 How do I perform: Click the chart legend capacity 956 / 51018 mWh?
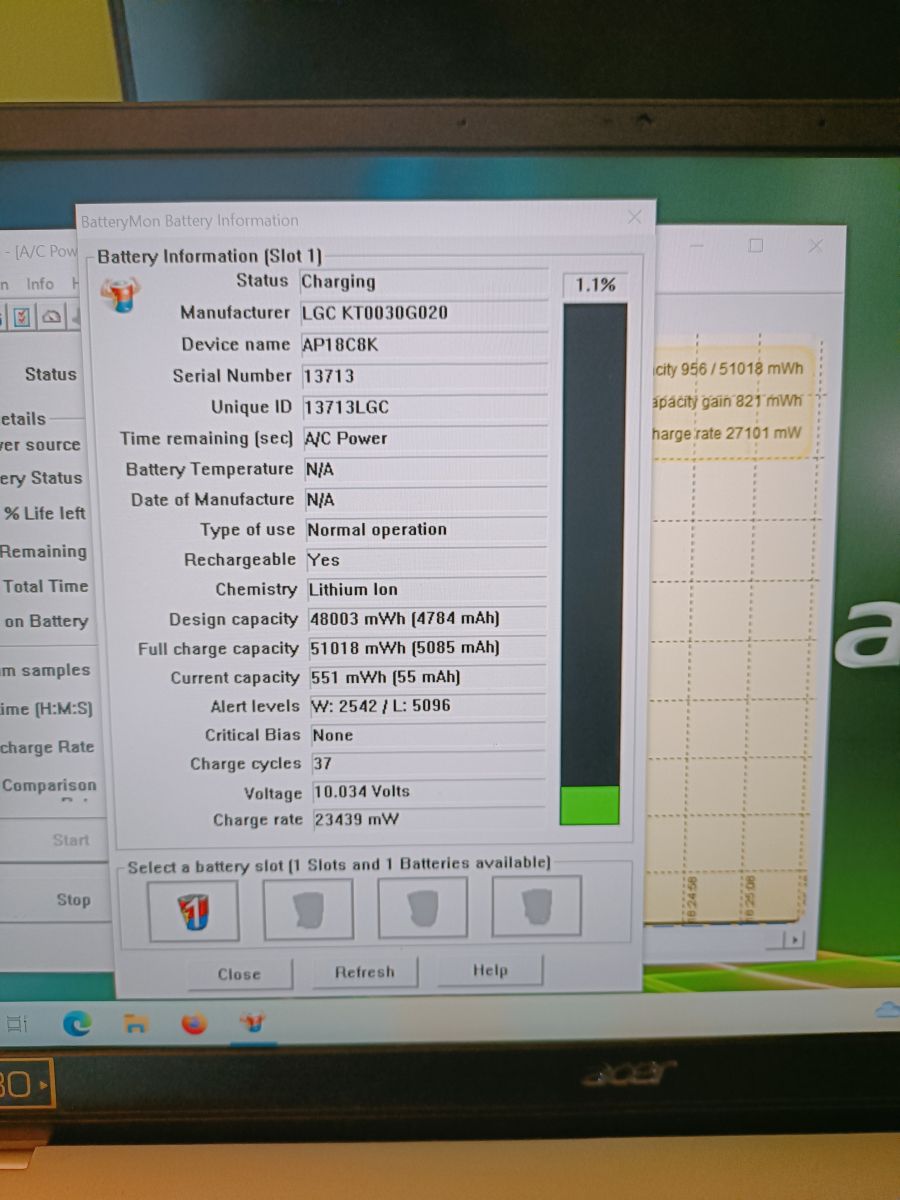tap(729, 369)
